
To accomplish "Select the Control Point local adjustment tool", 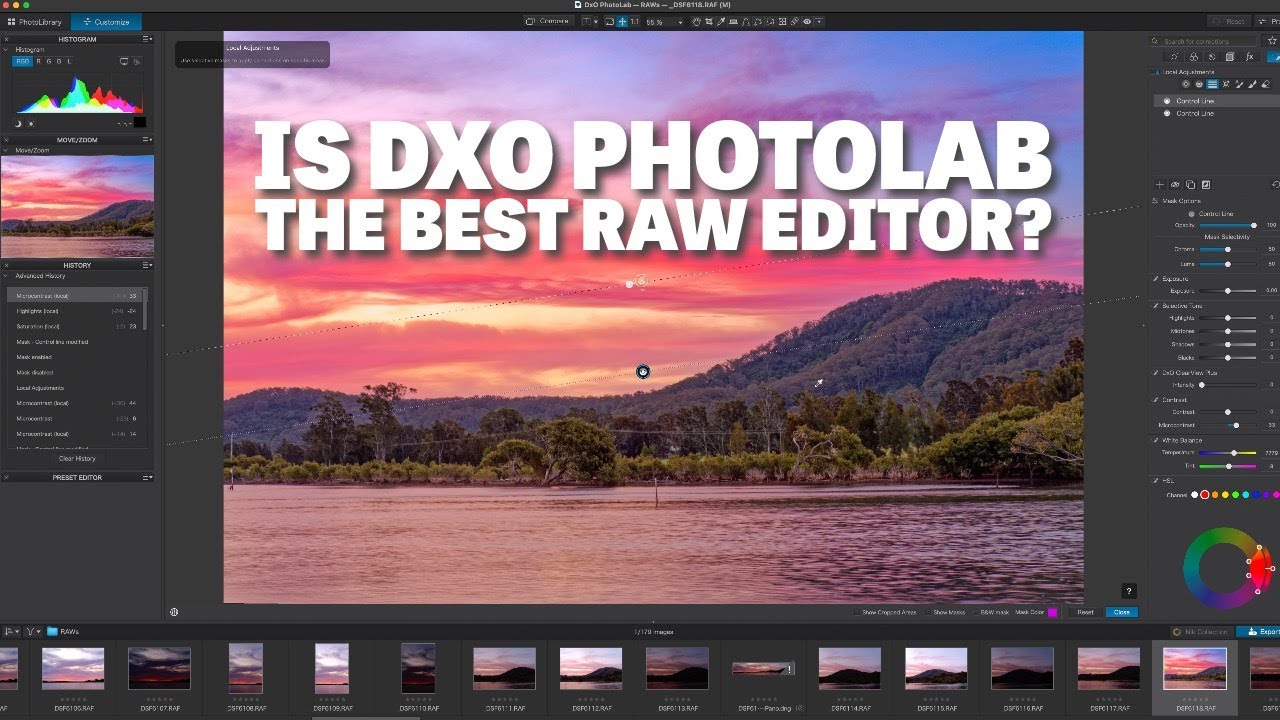I will (x=1186, y=84).
